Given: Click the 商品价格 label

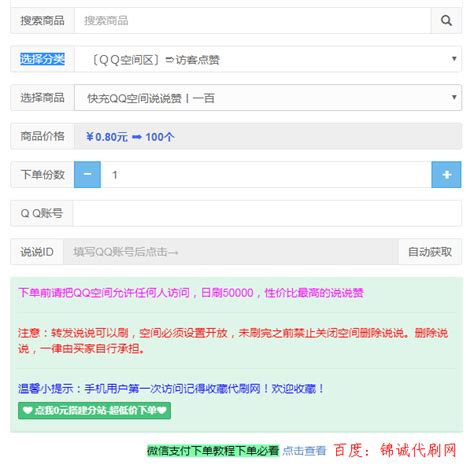Looking at the screenshot, I should [x=42, y=136].
